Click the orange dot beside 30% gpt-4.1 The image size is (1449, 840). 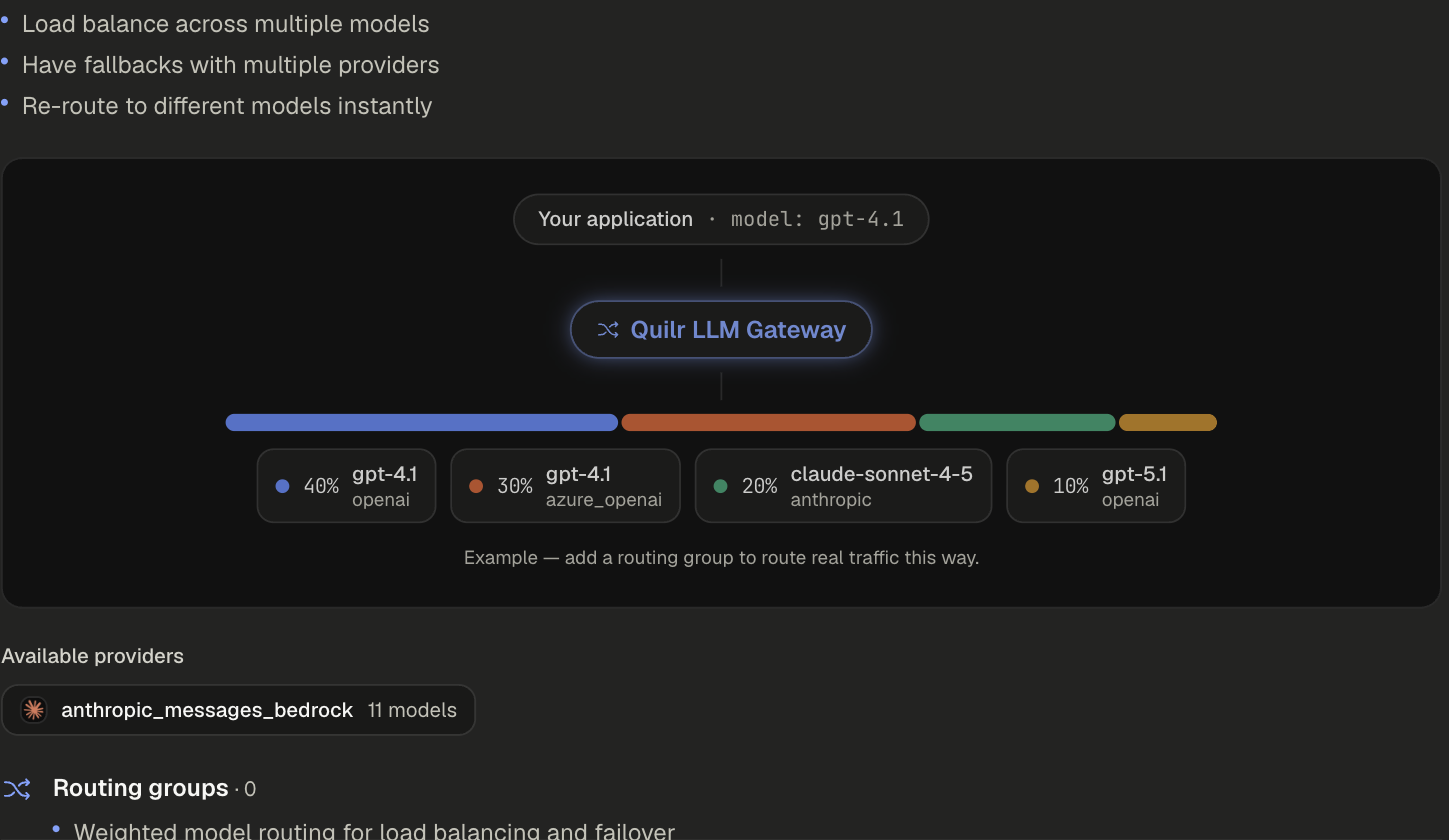coord(476,486)
